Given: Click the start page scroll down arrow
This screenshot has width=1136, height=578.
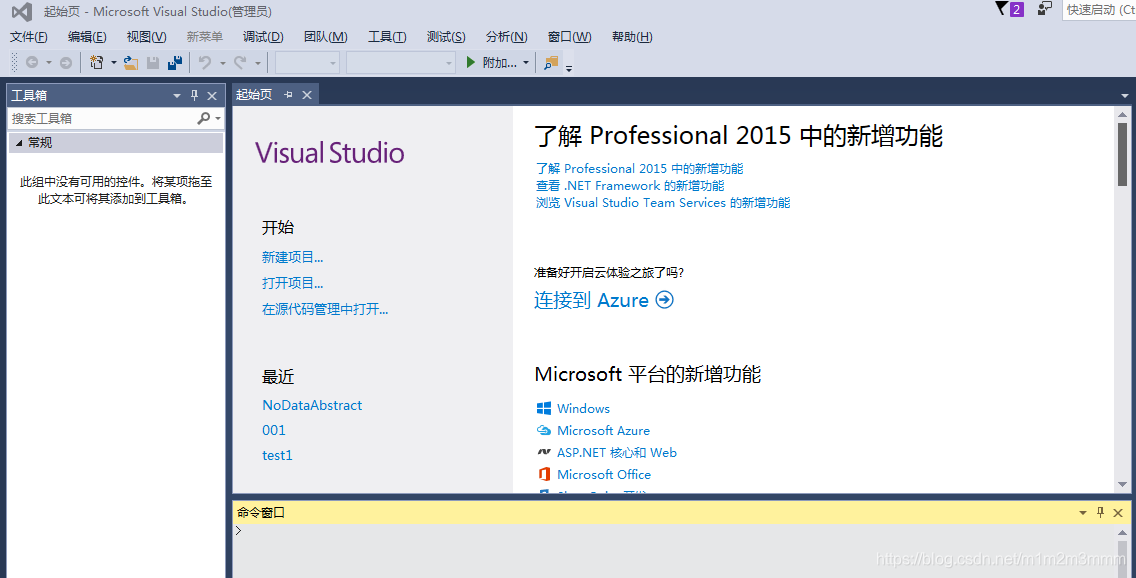Looking at the screenshot, I should pos(1122,485).
